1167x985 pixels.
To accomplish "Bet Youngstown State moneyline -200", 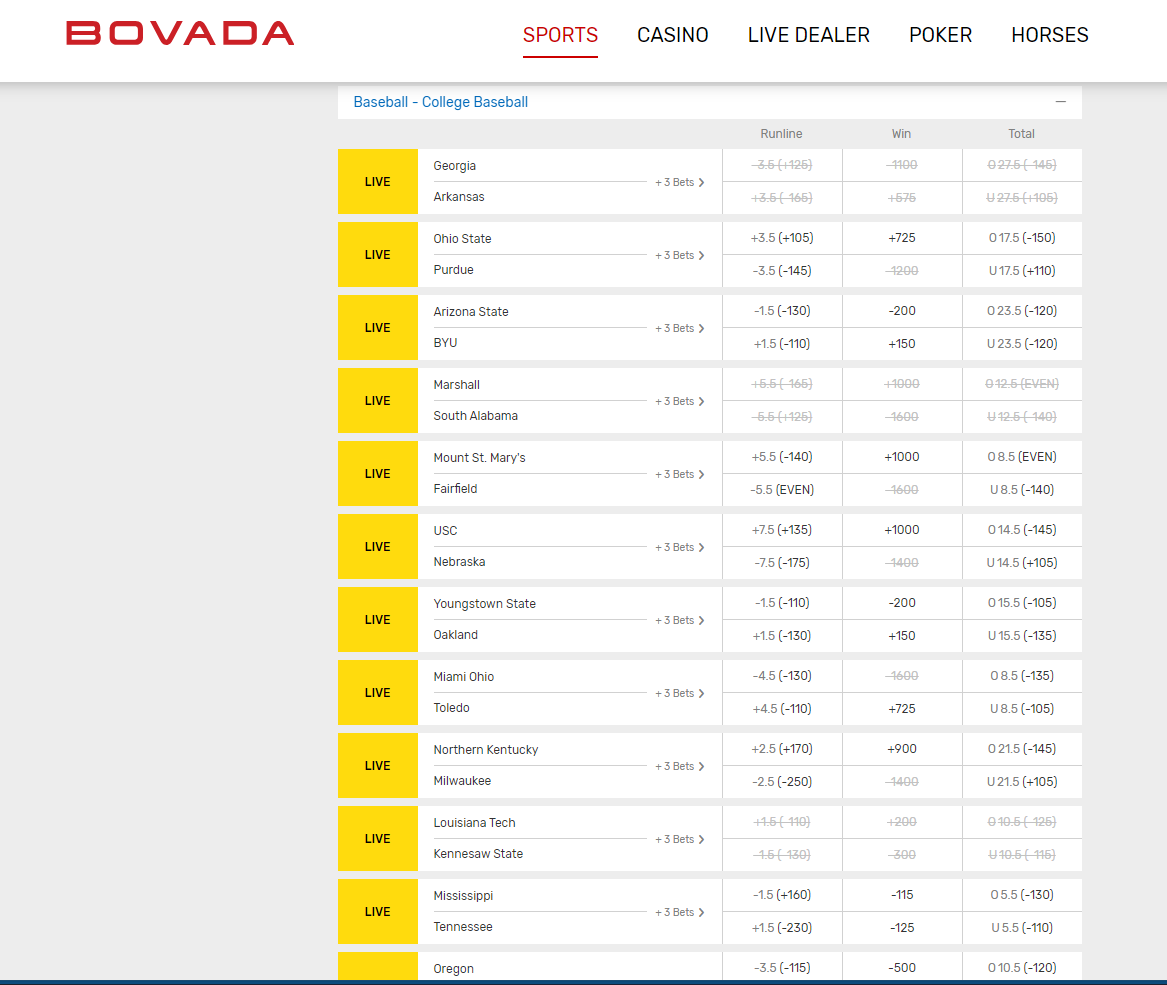I will 902,603.
